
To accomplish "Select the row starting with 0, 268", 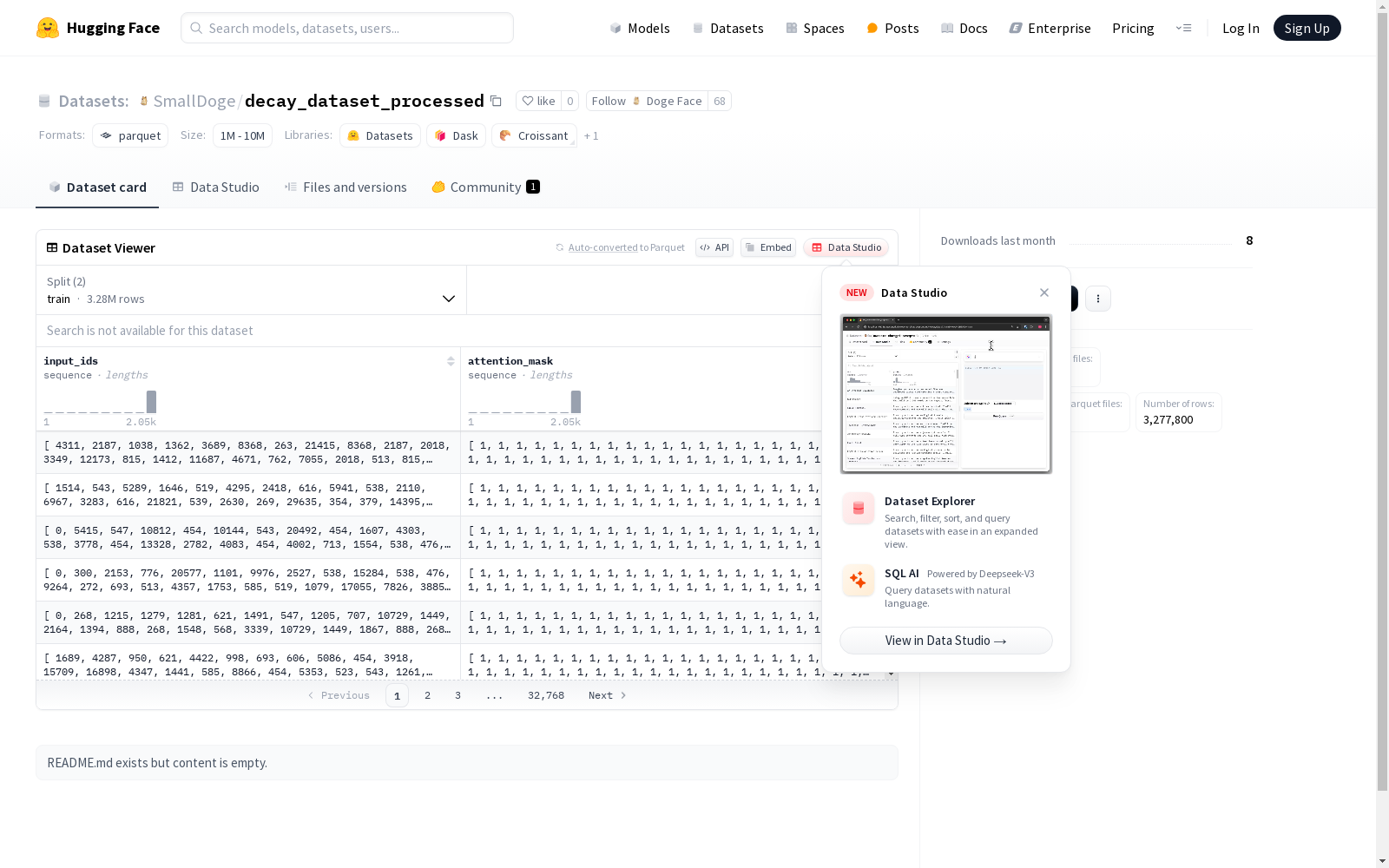I will pyautogui.click(x=429, y=622).
